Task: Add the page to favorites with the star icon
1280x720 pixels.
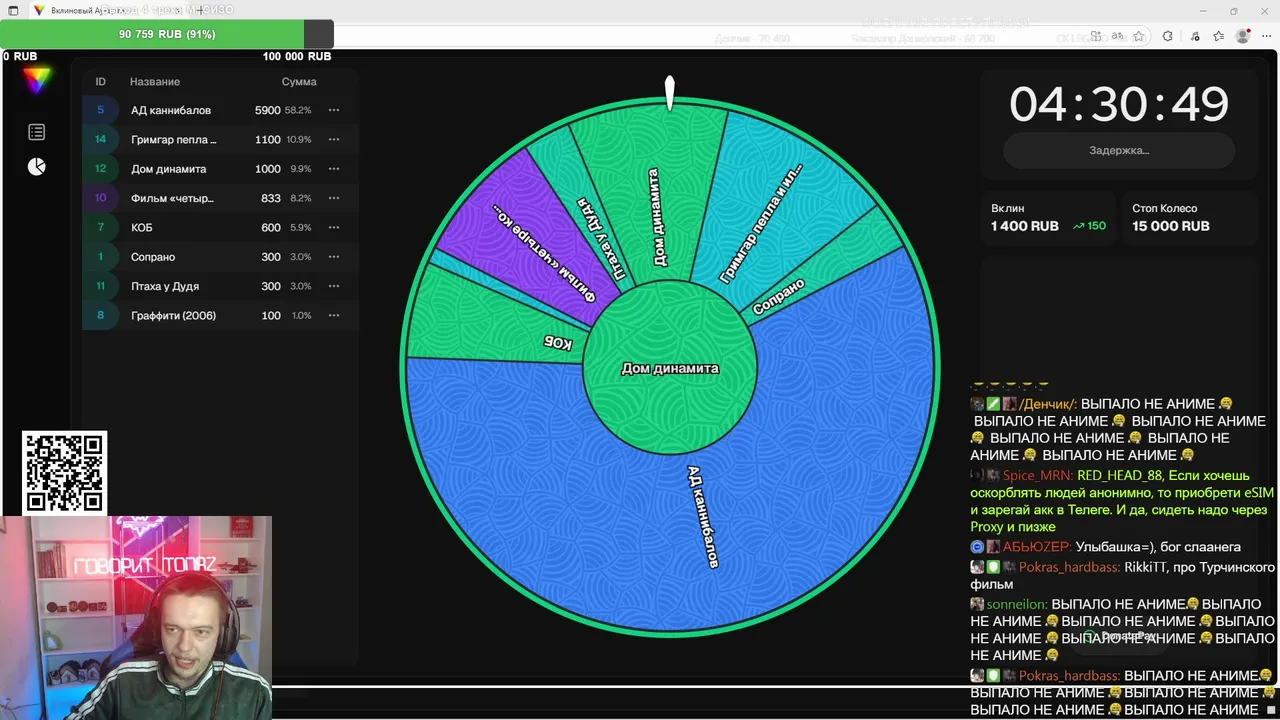Action: 1139,36
